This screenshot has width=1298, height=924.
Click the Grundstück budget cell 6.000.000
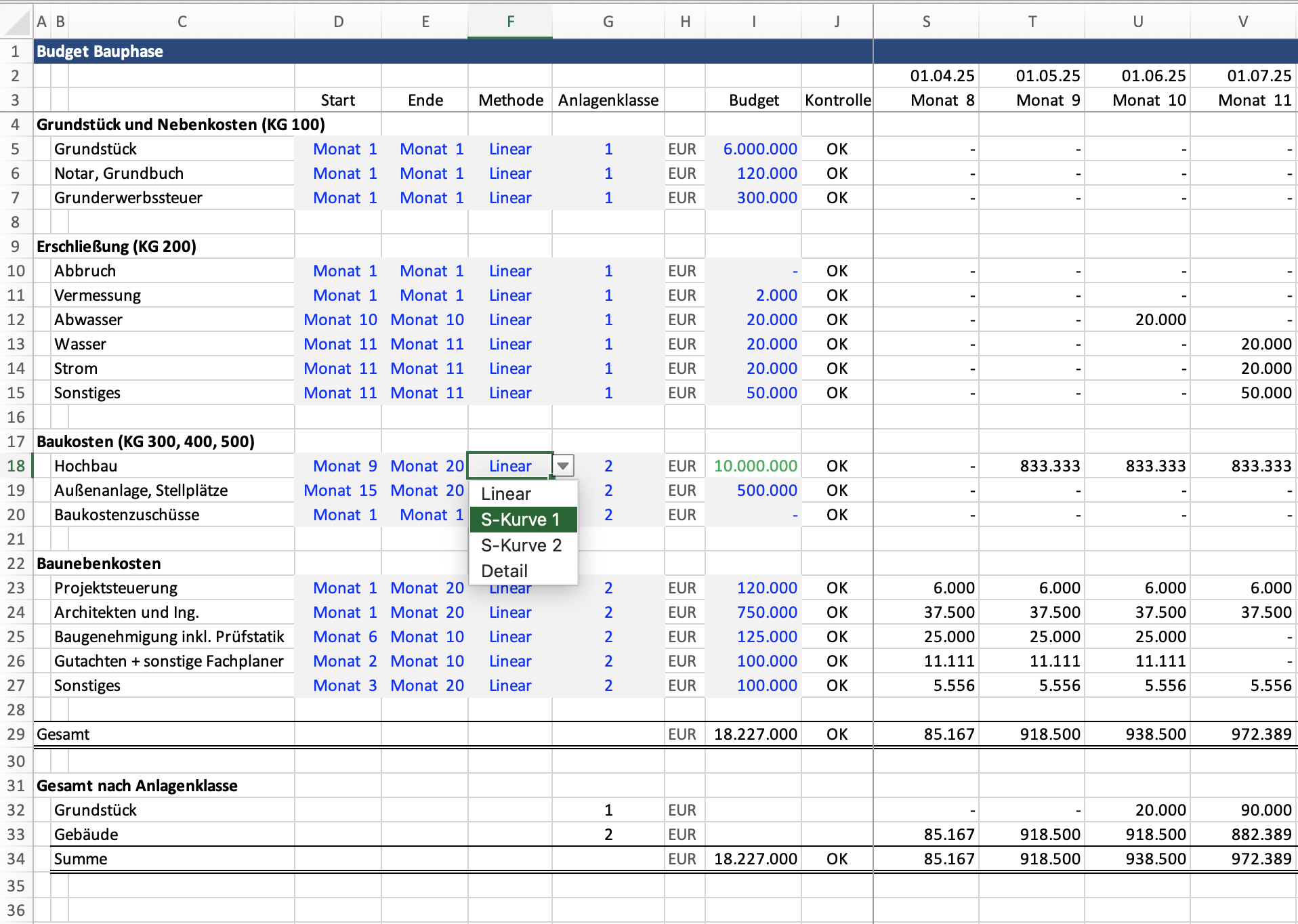(754, 149)
